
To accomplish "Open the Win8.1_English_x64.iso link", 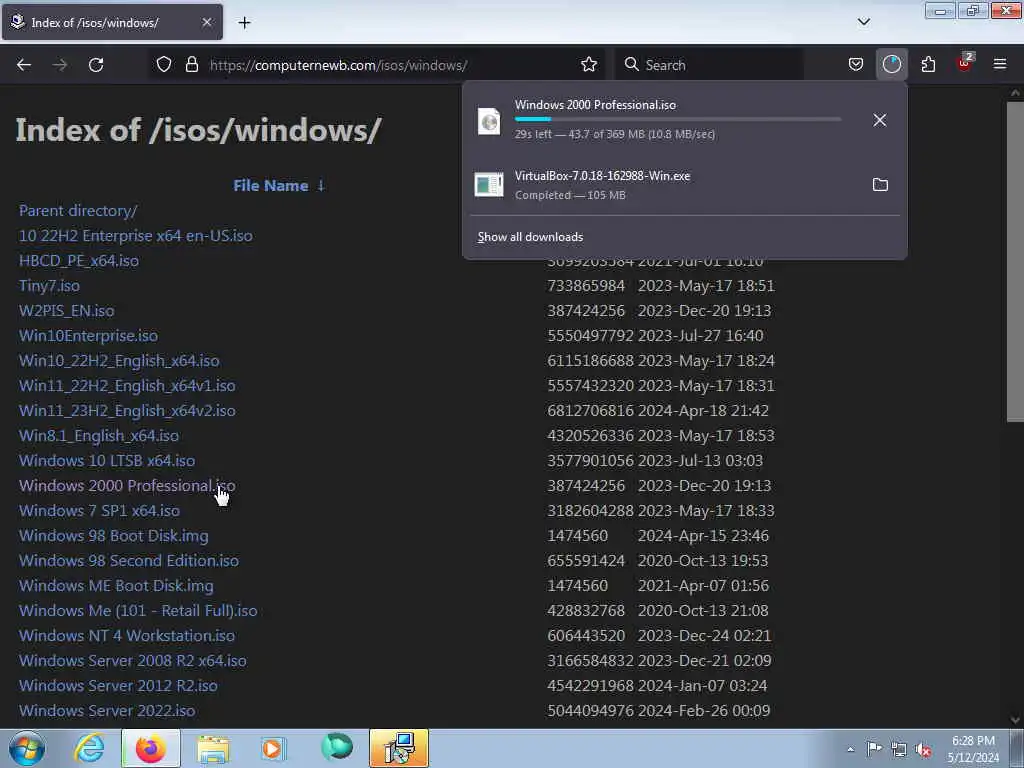I will click(x=99, y=436).
